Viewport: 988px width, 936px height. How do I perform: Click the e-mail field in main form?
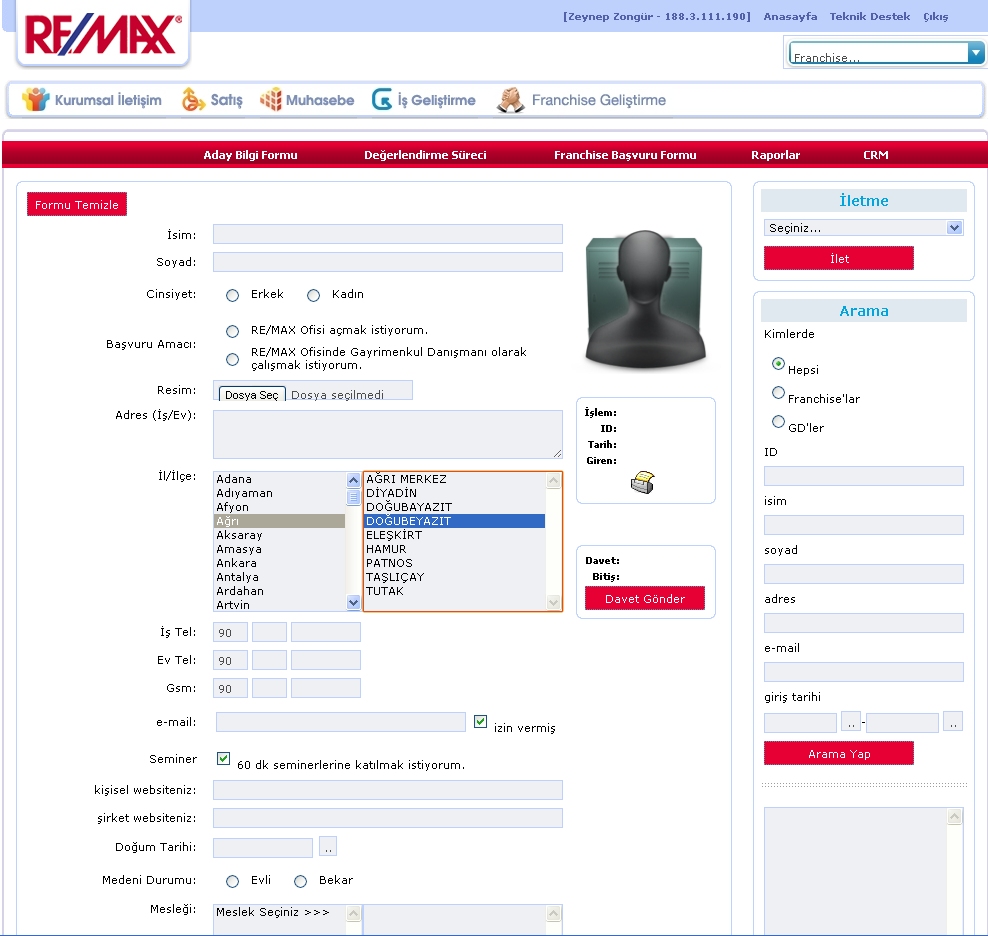340,722
